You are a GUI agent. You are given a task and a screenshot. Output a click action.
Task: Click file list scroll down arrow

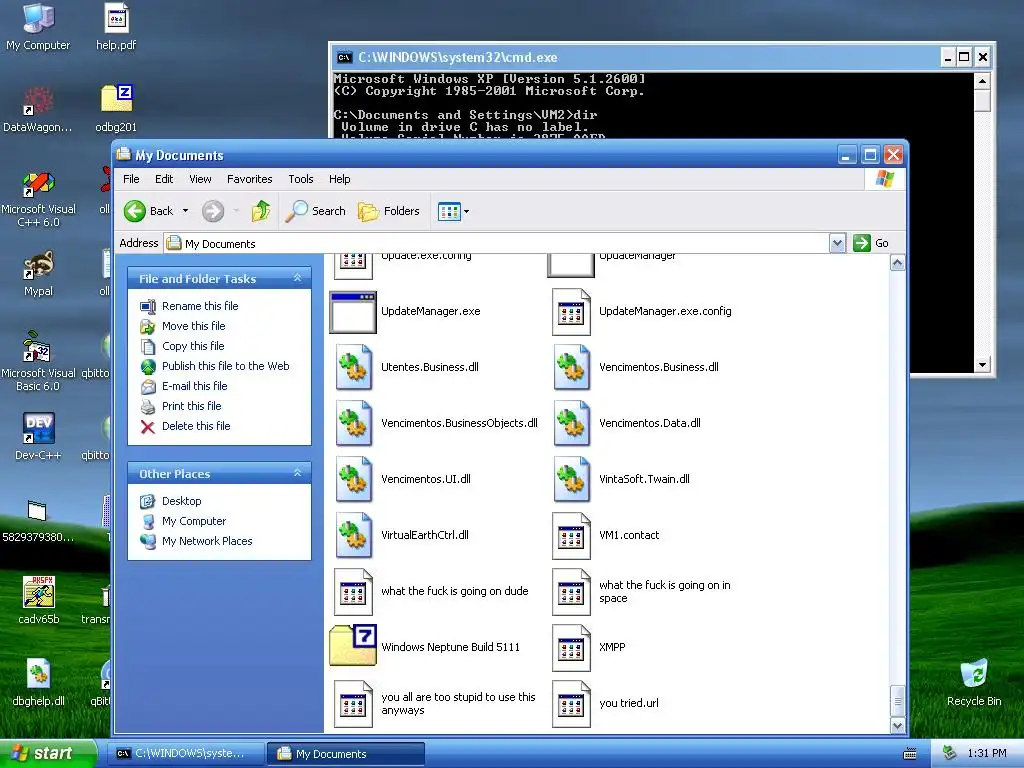tap(897, 726)
